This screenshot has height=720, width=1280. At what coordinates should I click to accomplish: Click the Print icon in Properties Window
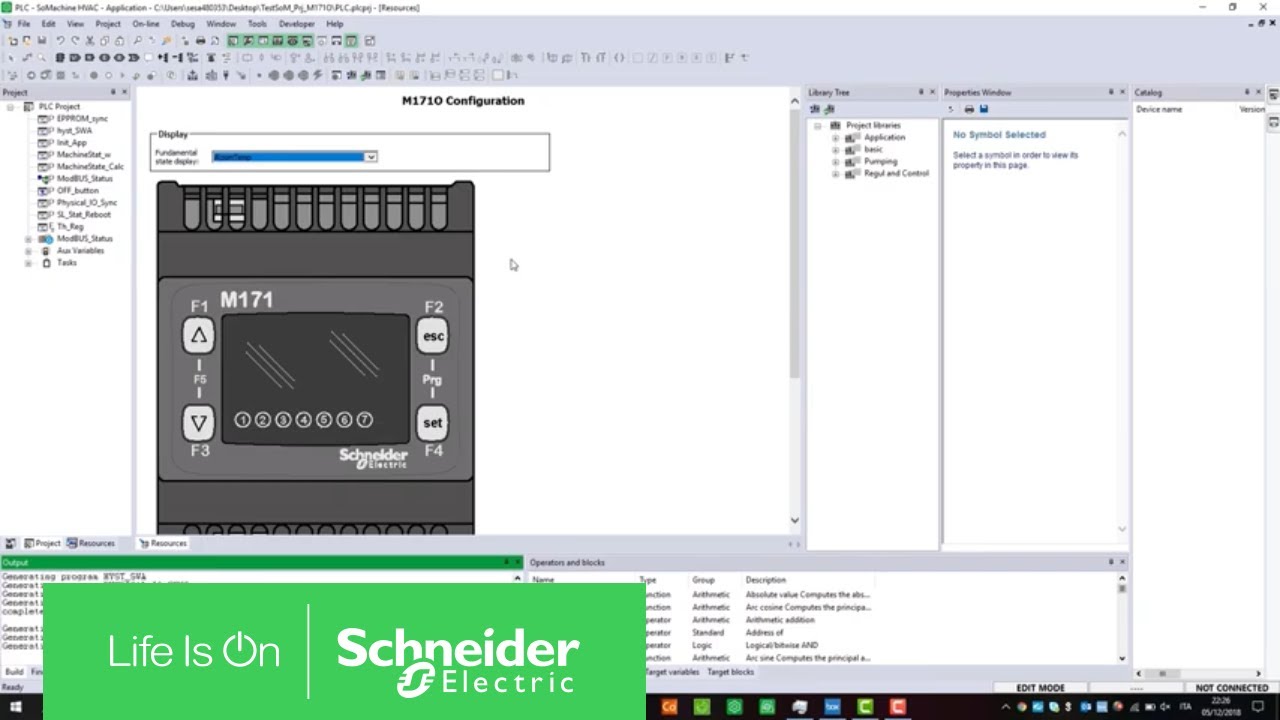point(969,109)
